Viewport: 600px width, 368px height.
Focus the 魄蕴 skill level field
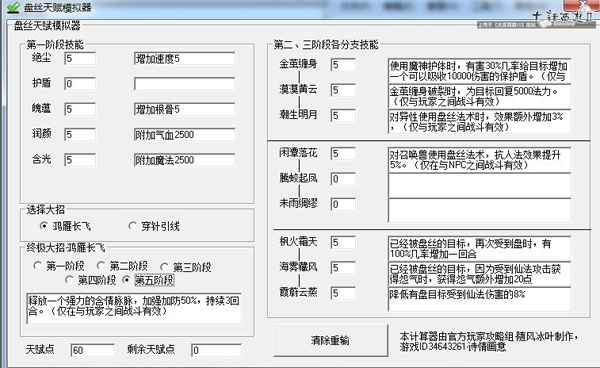80,109
